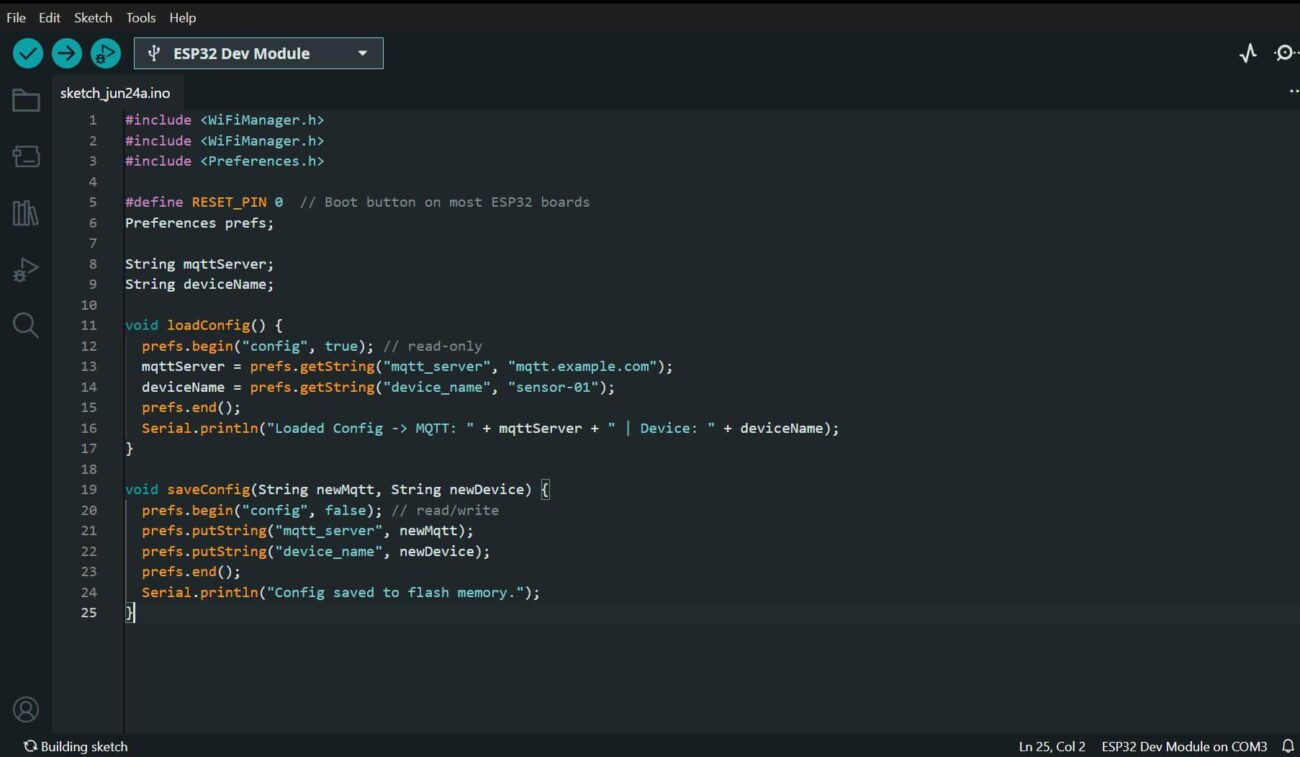Click prefs.end(); on line 15
Screen dimensions: 1300x757
tap(191, 407)
